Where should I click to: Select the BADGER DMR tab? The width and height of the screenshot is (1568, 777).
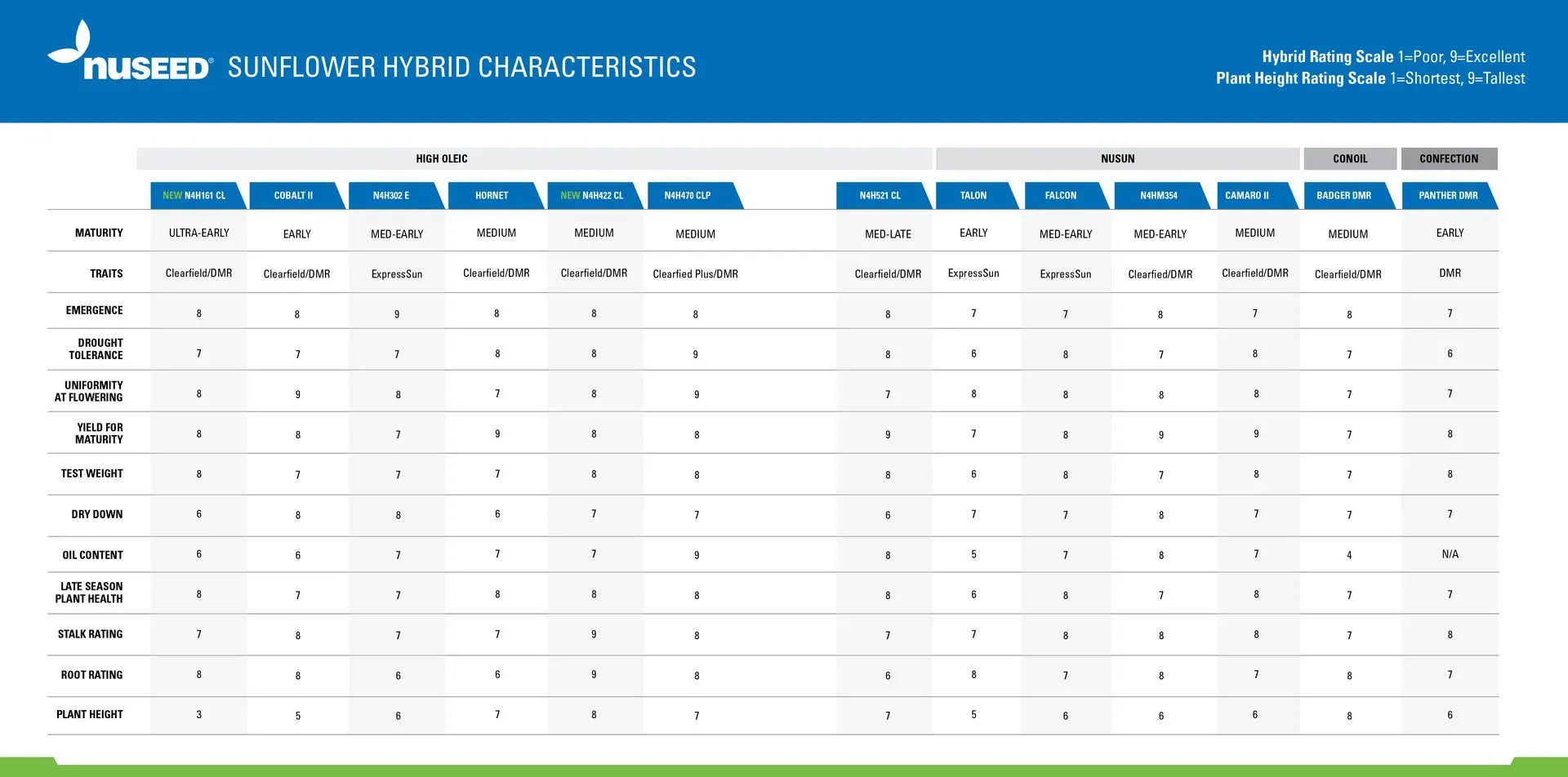(x=1343, y=196)
